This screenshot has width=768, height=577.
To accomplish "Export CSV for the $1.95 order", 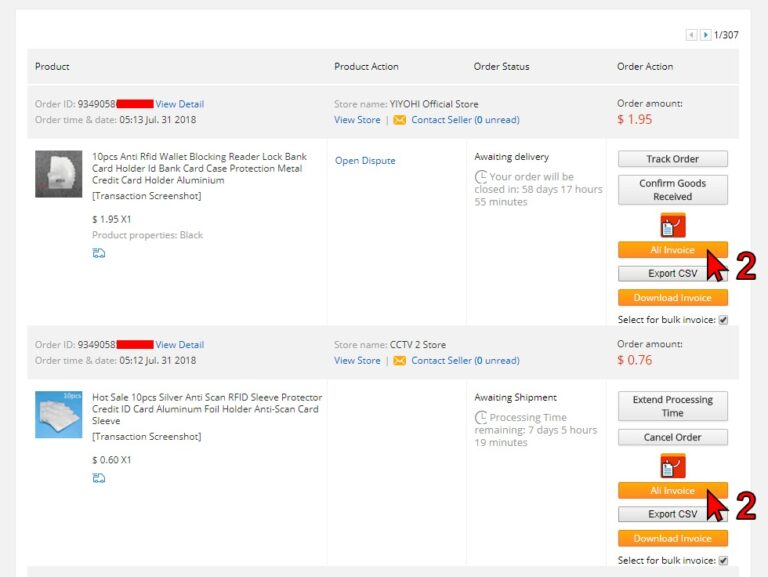I will [672, 273].
